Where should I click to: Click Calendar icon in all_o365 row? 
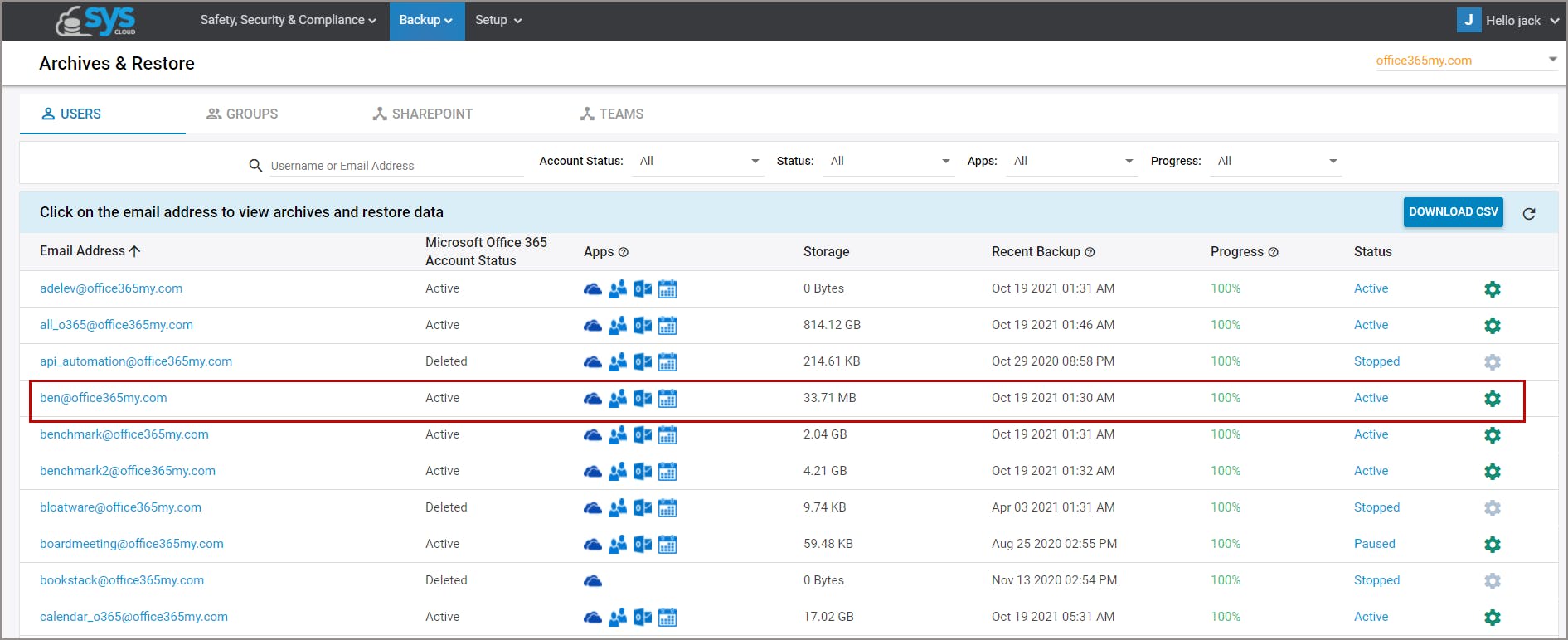point(667,326)
